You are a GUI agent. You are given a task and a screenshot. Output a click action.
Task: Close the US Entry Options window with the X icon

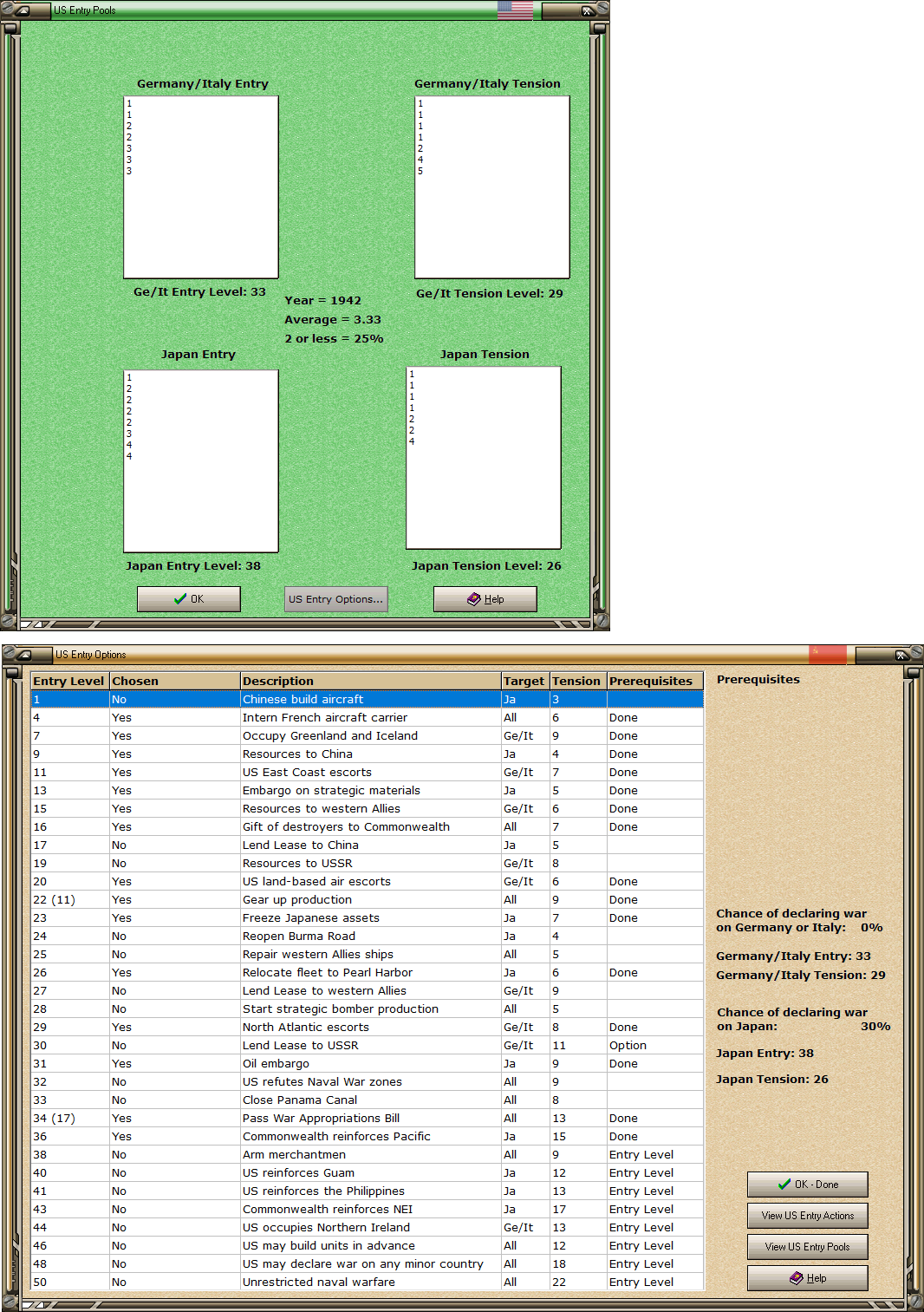pos(901,655)
